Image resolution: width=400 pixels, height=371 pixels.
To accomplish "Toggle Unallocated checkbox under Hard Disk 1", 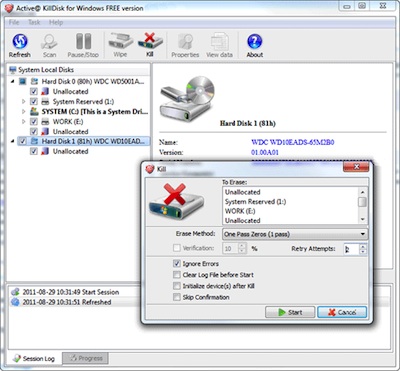I will pyautogui.click(x=34, y=151).
